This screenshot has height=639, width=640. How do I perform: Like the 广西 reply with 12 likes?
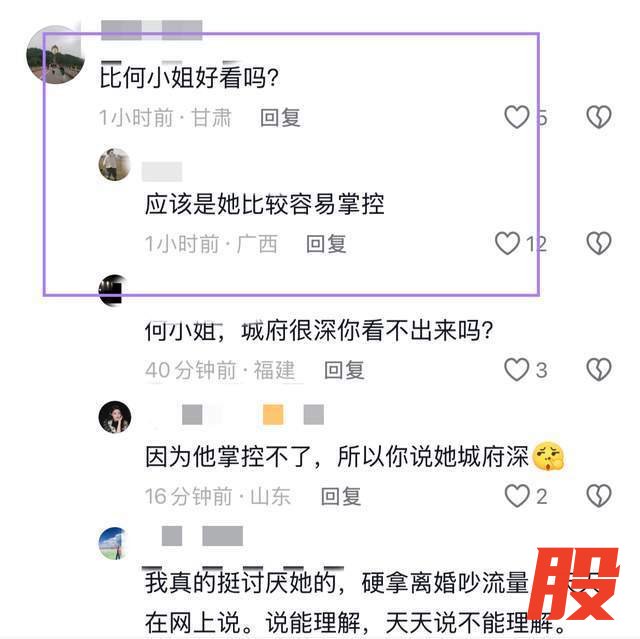point(507,243)
